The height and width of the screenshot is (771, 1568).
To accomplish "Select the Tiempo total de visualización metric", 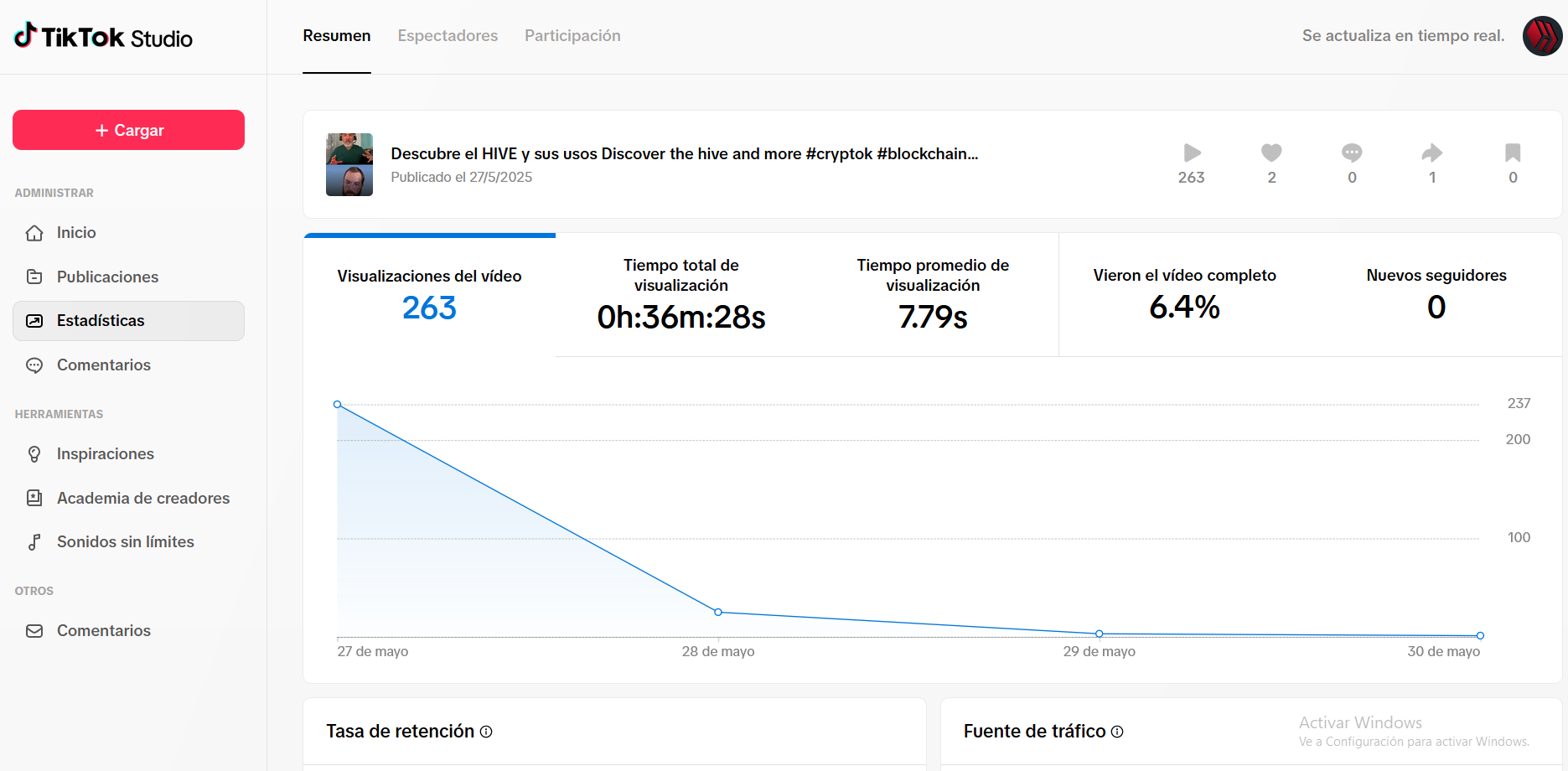I will (x=681, y=295).
